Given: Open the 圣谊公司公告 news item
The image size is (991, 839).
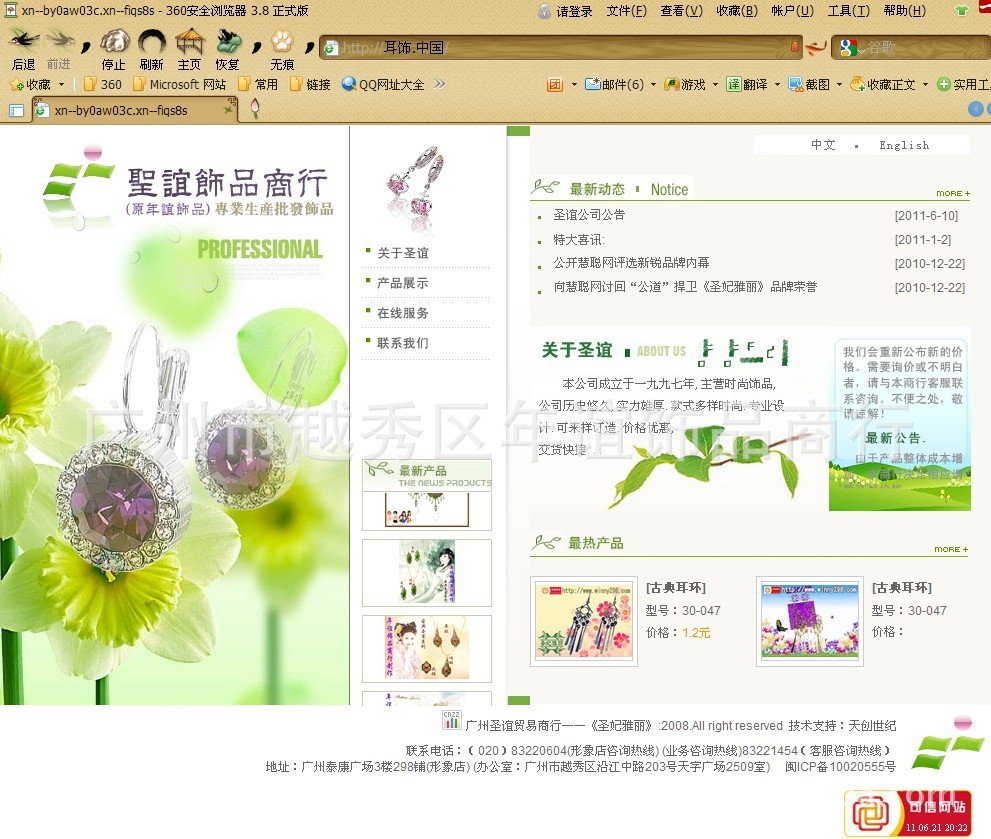Looking at the screenshot, I should (x=589, y=215).
